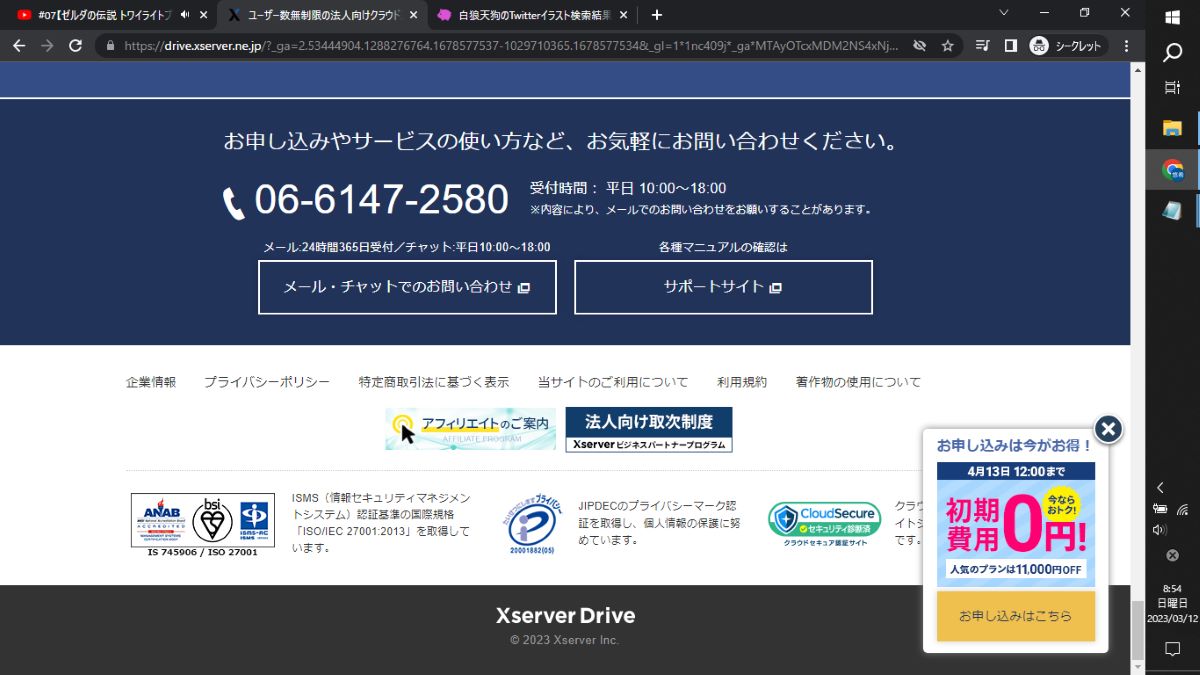This screenshot has height=675, width=1200.
Task: Click the 法人向け取次制度 partner program banner
Action: pyautogui.click(x=649, y=429)
